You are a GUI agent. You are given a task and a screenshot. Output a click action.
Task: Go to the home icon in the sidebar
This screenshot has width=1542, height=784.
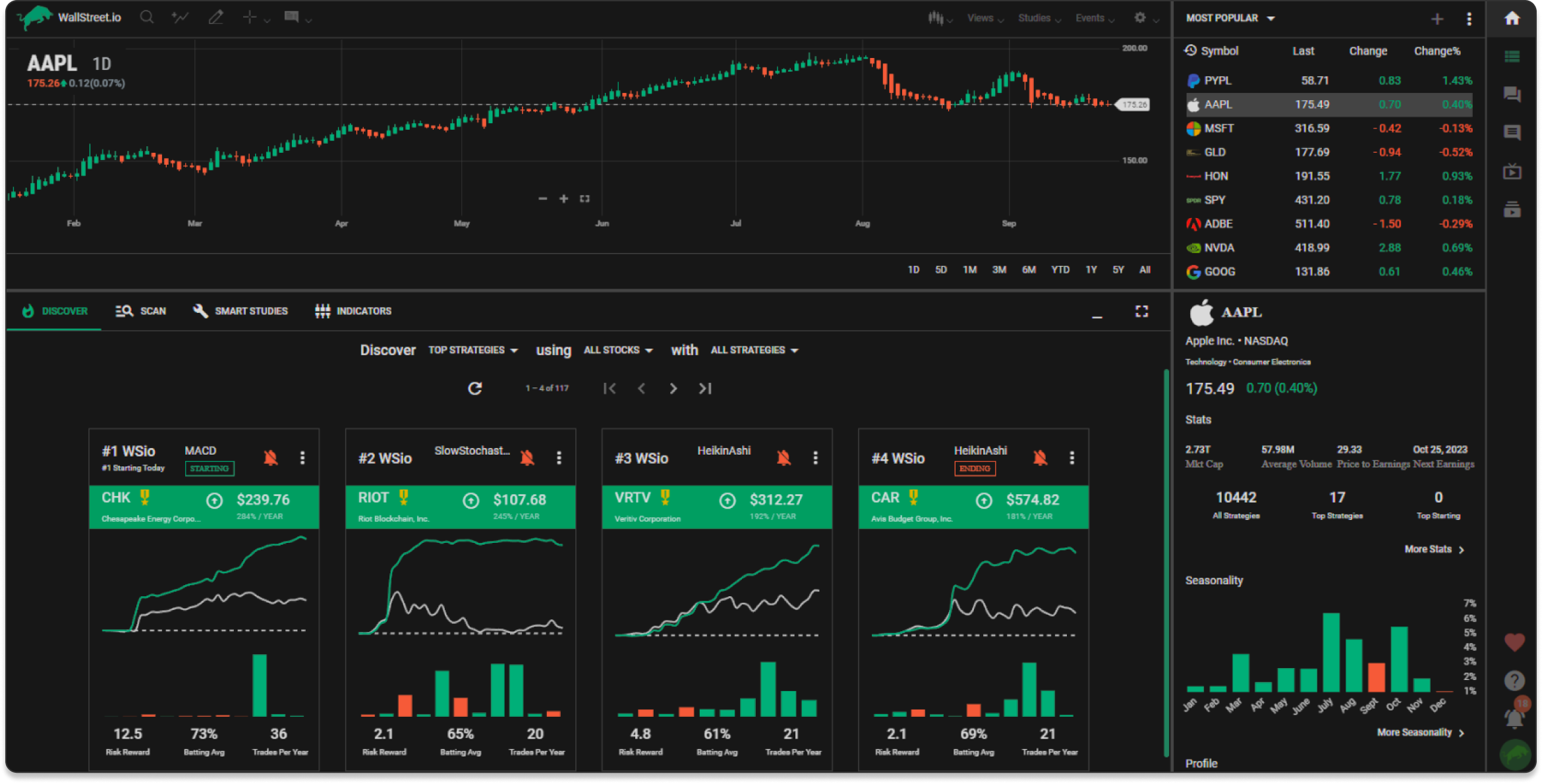pos(1512,18)
